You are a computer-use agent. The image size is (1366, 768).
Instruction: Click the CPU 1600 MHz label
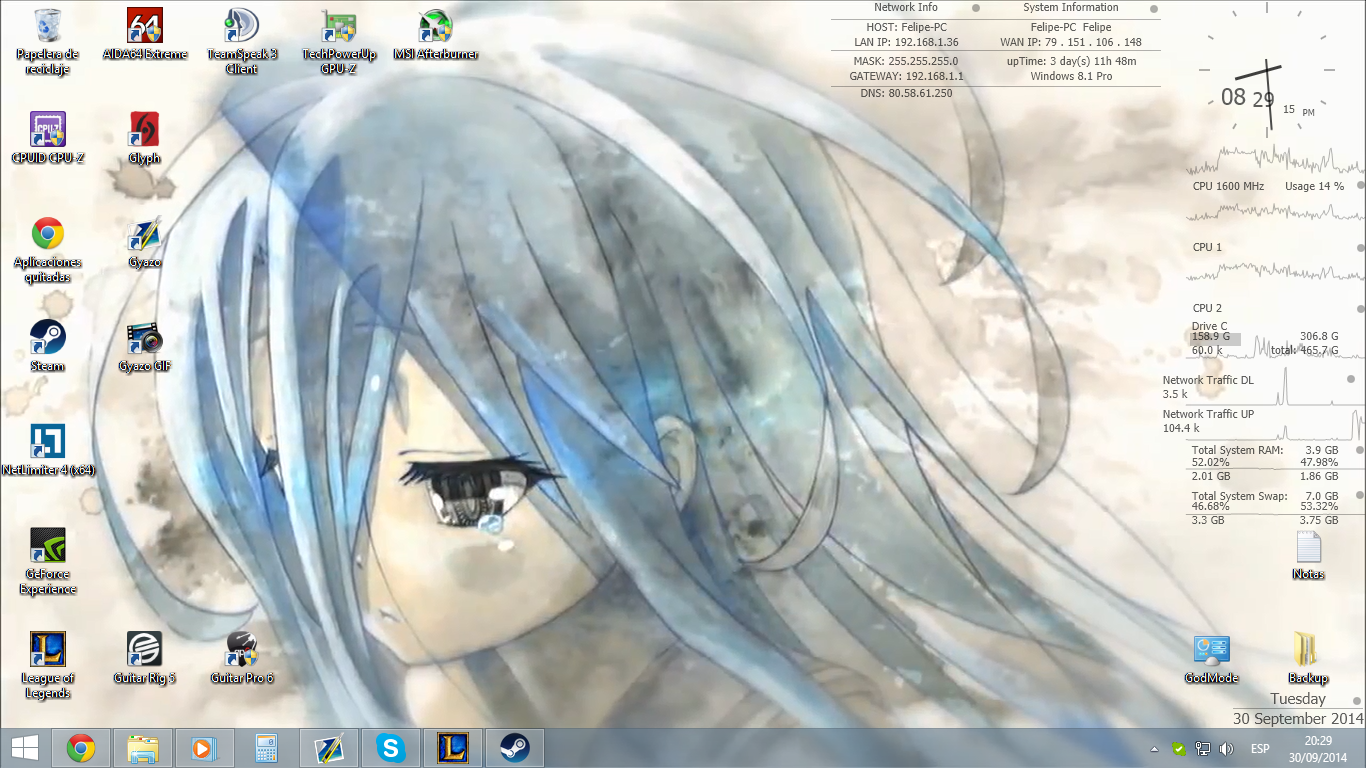(x=1228, y=187)
